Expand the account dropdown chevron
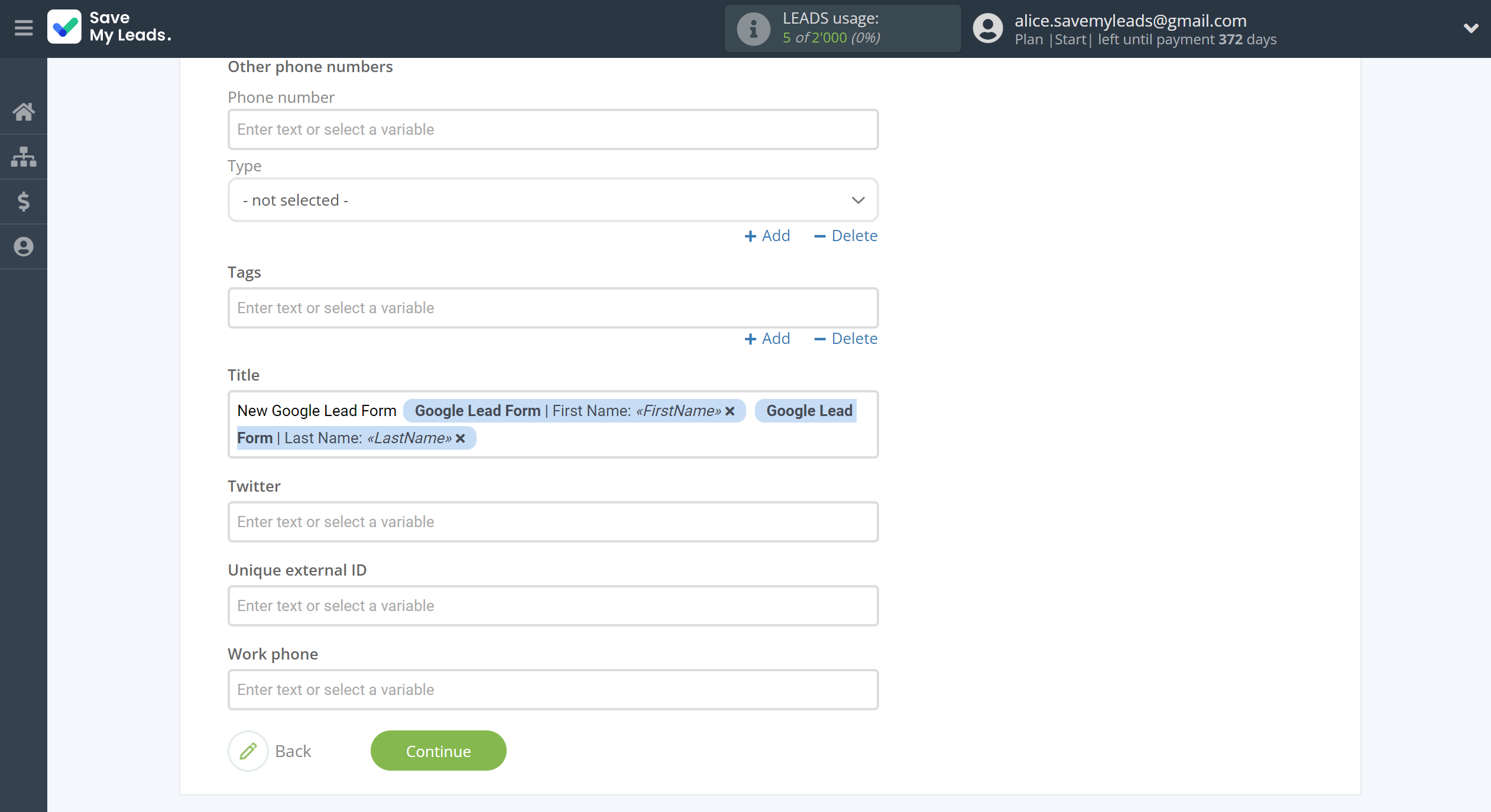1491x812 pixels. coord(1471,28)
